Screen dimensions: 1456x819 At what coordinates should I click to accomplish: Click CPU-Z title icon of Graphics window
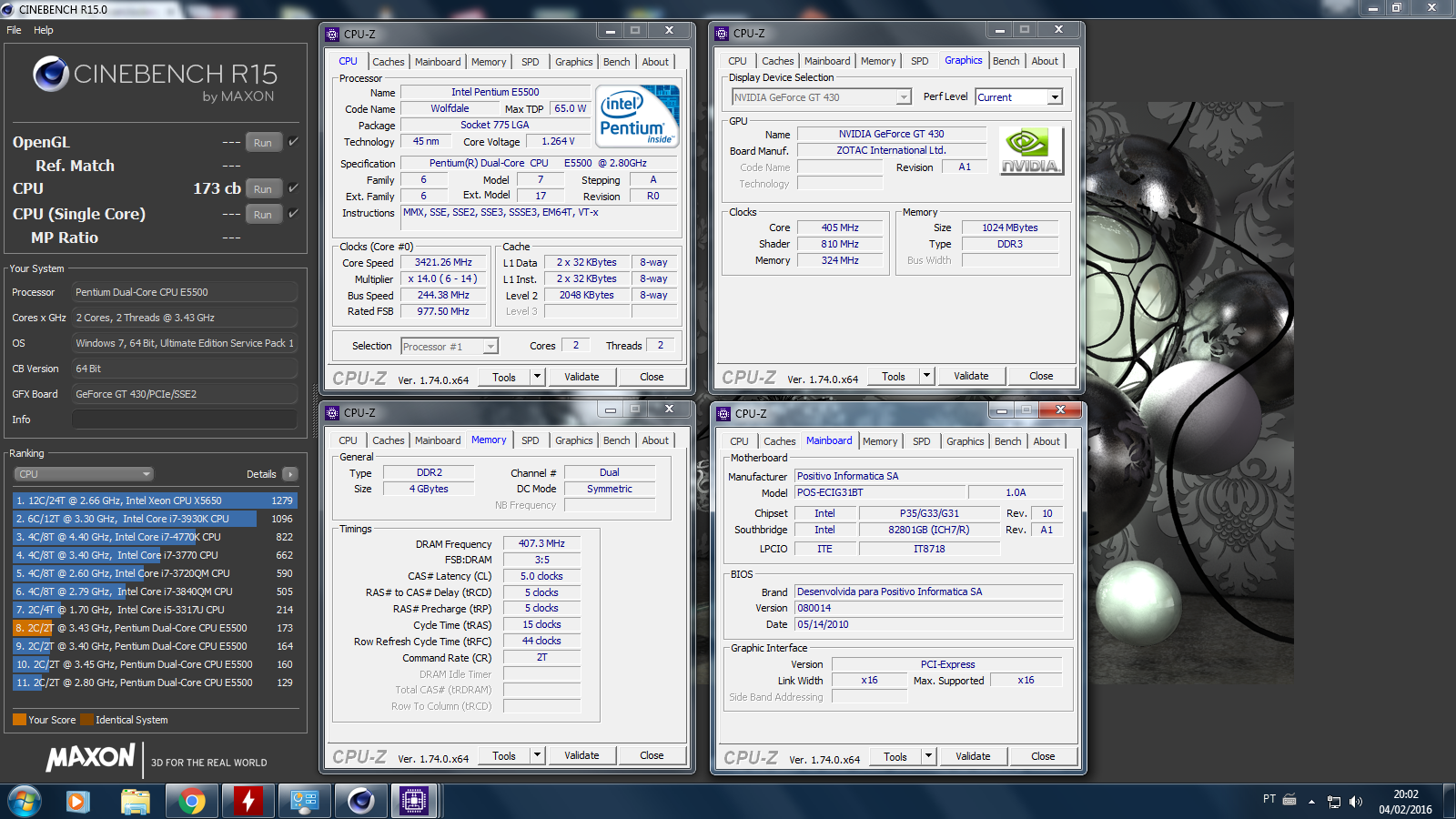coord(722,34)
